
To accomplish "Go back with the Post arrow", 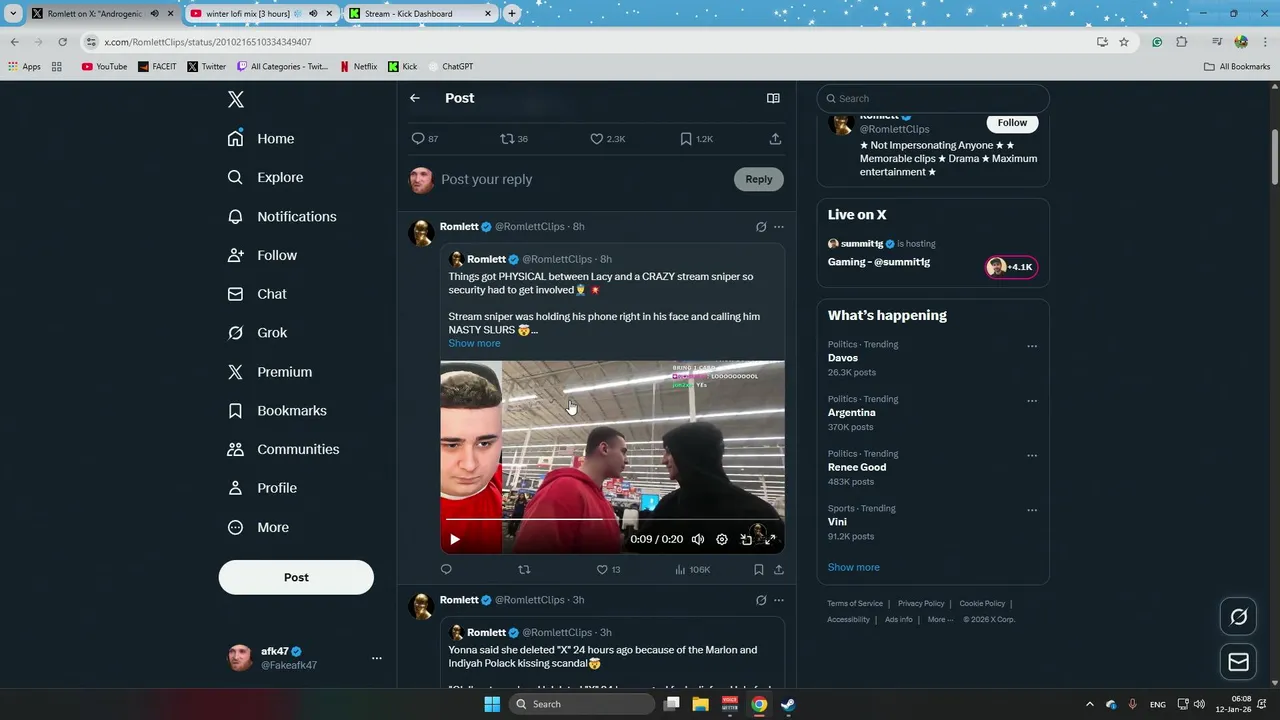I will (x=415, y=98).
